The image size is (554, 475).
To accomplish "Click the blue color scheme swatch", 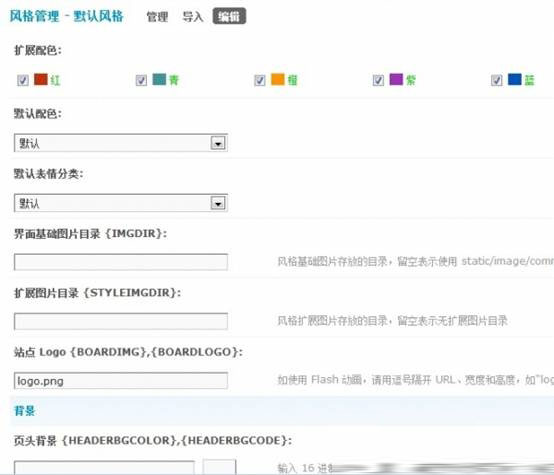I will pos(514,79).
